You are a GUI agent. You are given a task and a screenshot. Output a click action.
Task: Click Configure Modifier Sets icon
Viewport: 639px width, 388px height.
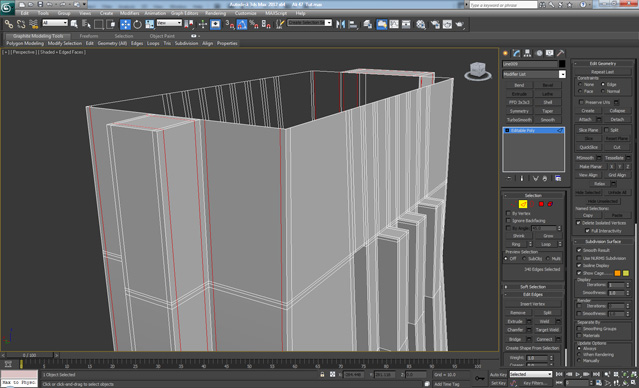point(558,179)
